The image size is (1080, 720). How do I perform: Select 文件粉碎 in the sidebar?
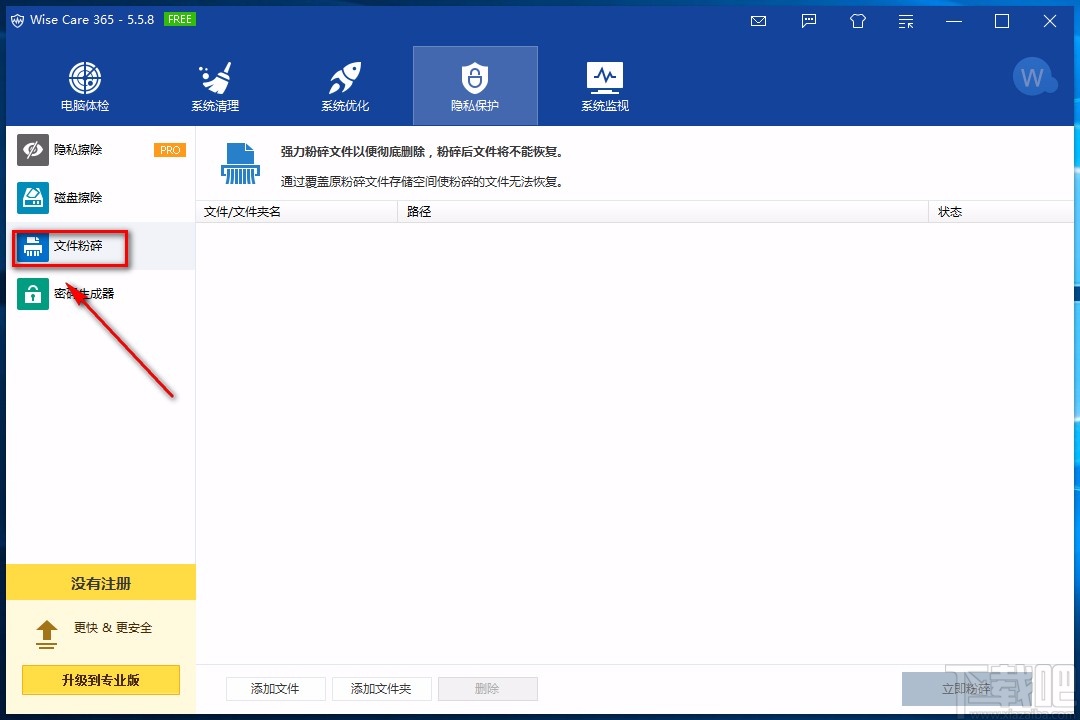(x=101, y=246)
